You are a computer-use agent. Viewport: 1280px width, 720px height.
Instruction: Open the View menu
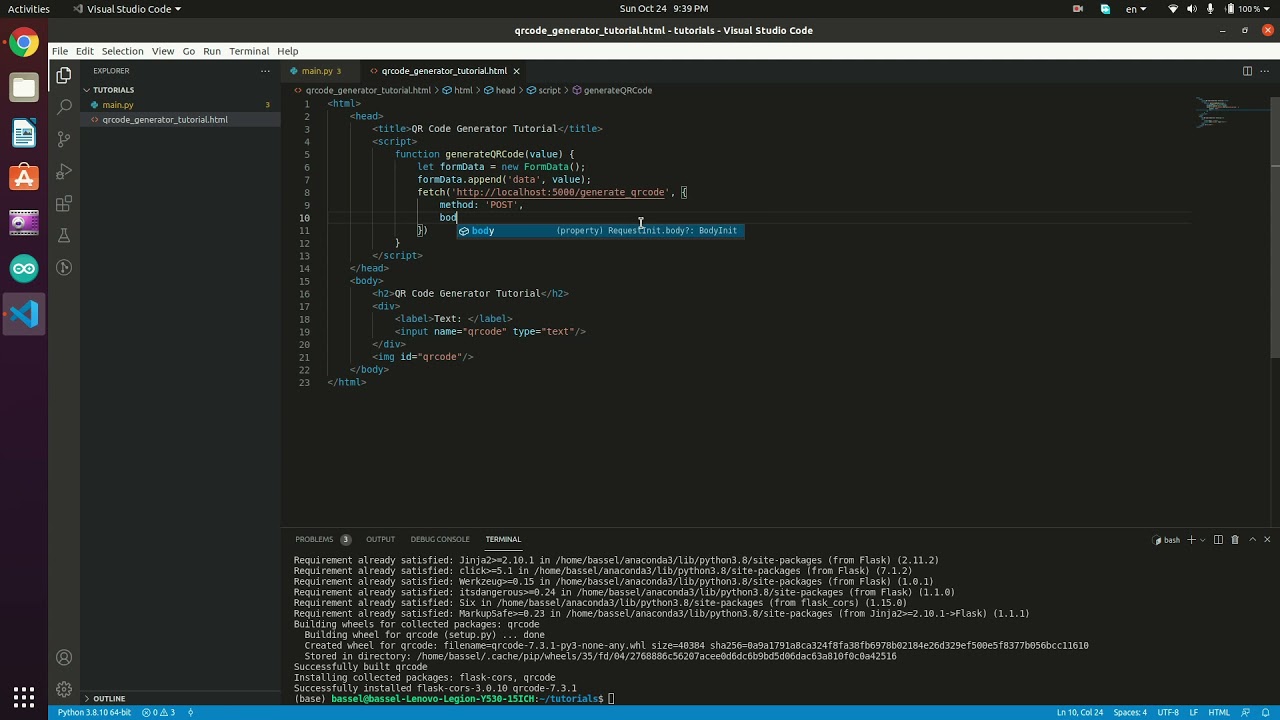[163, 51]
